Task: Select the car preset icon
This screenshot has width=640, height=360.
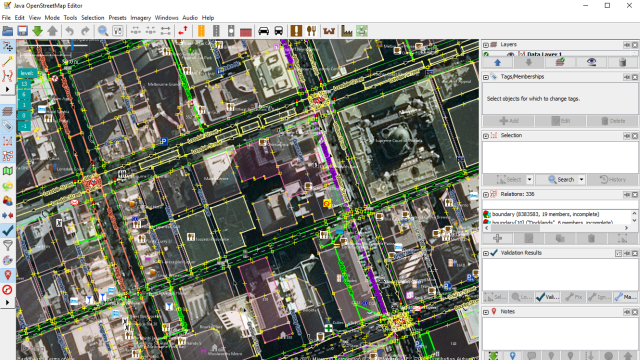Action: click(264, 31)
